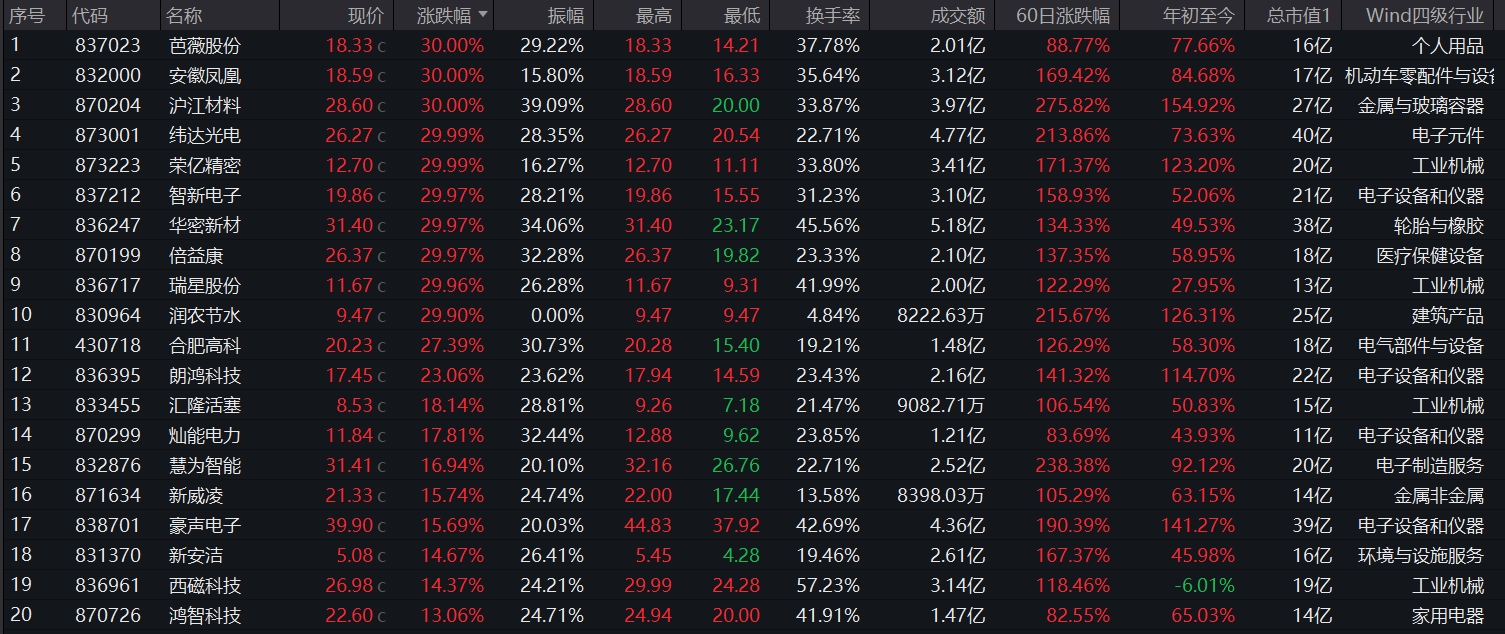Select the 154.92% year-to-date cell
Screen dimensions: 1505x634
coord(1198,105)
